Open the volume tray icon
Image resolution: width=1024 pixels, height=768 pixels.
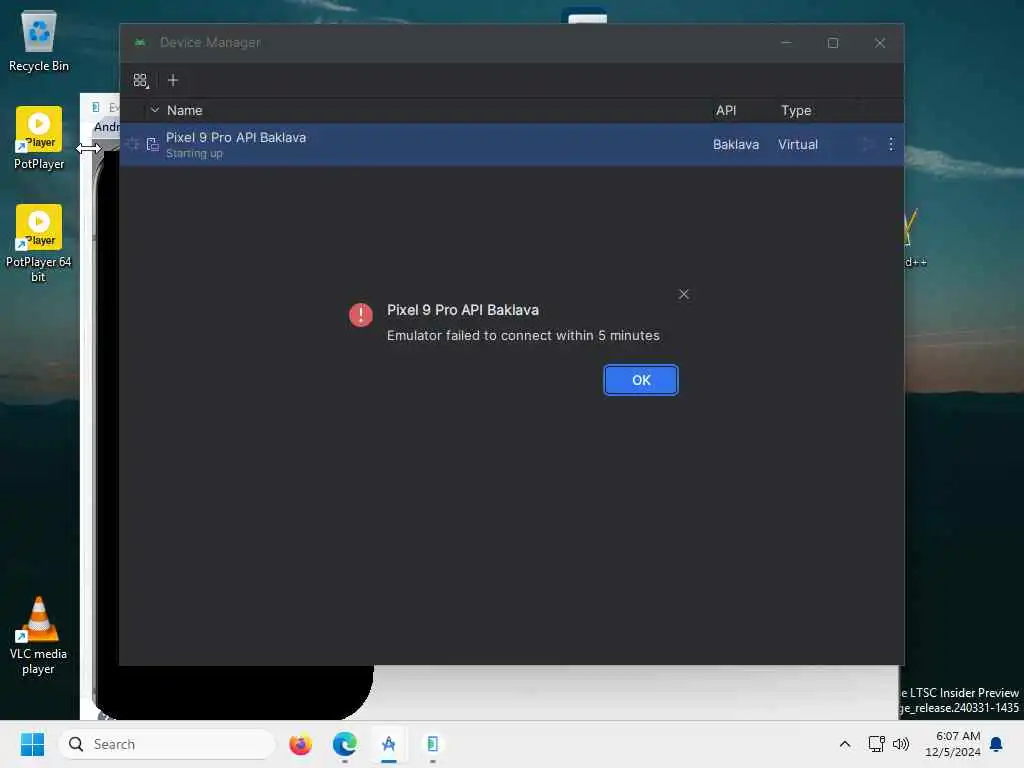pos(901,744)
